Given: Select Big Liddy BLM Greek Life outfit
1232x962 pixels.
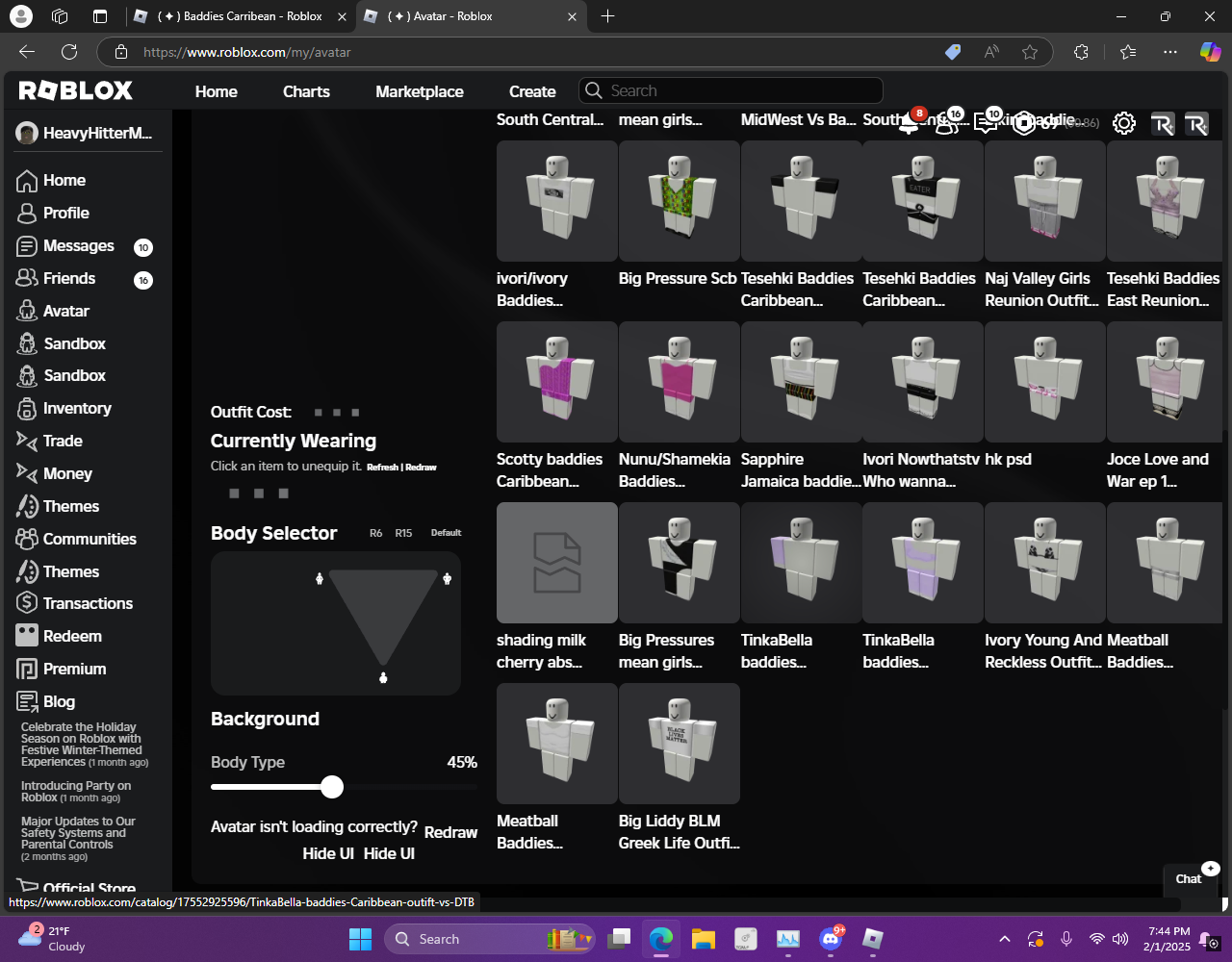Looking at the screenshot, I should [x=680, y=744].
